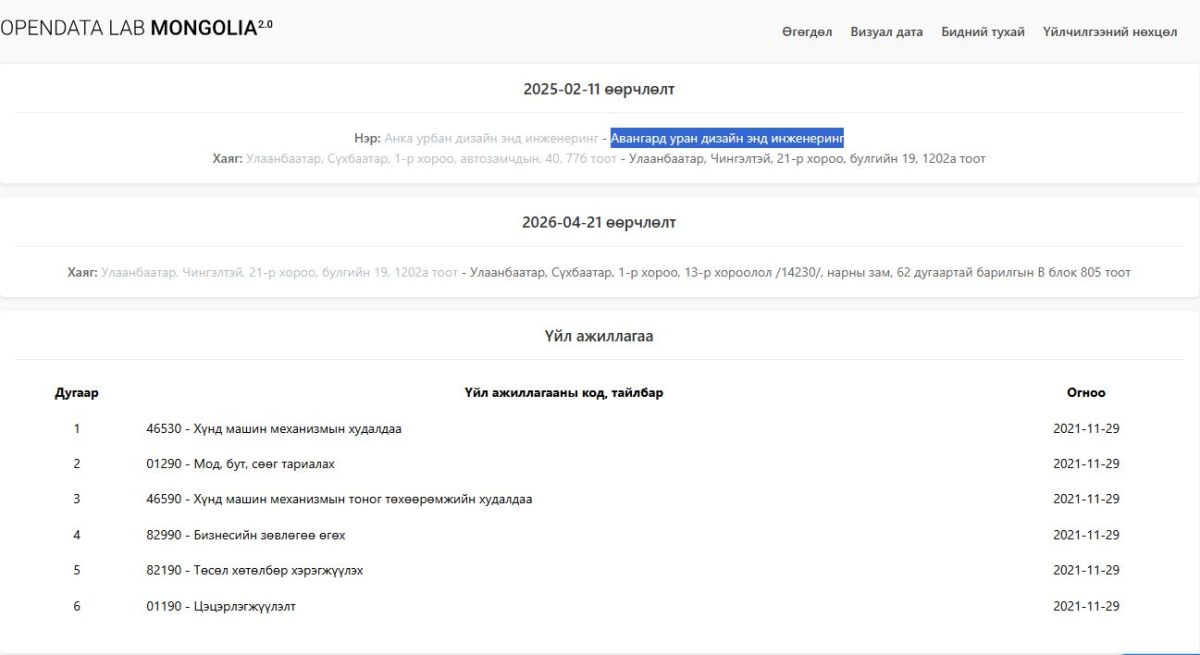
Task: Click the Огноо column header
Action: (1085, 393)
